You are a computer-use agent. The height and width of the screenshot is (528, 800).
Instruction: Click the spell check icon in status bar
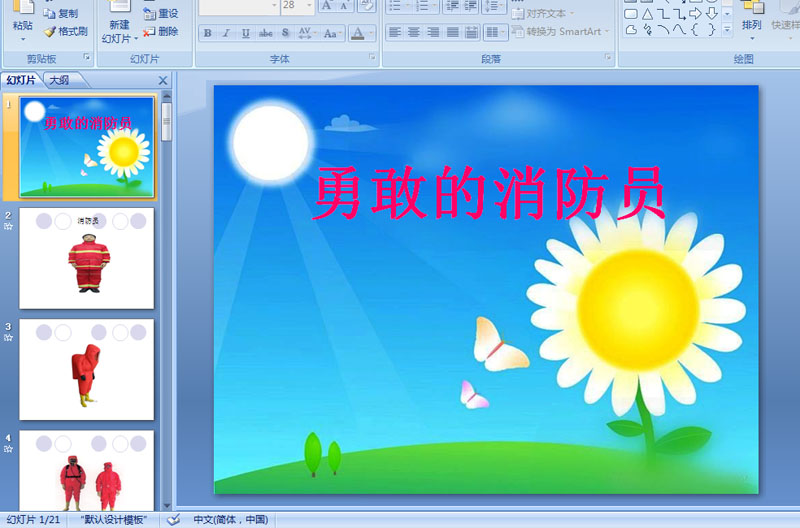[x=173, y=519]
